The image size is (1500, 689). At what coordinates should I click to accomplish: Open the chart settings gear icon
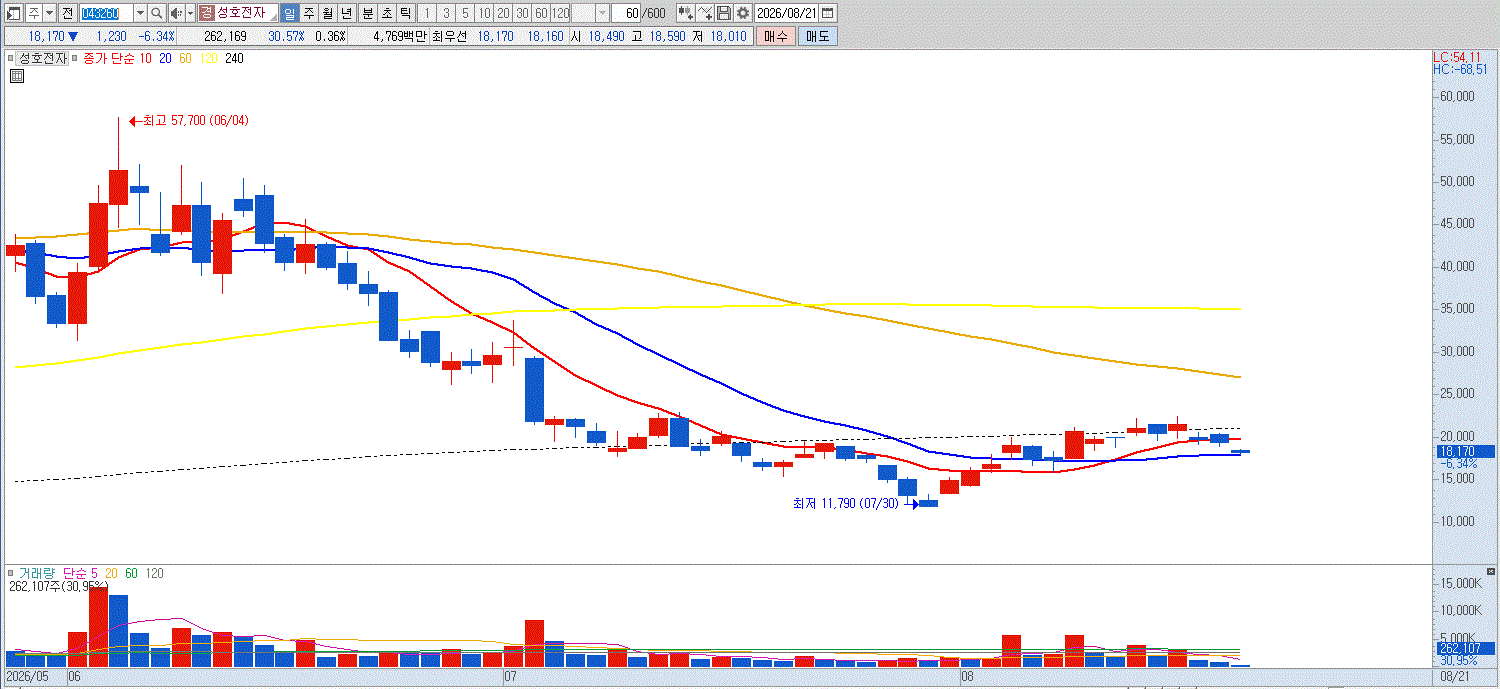pyautogui.click(x=743, y=13)
